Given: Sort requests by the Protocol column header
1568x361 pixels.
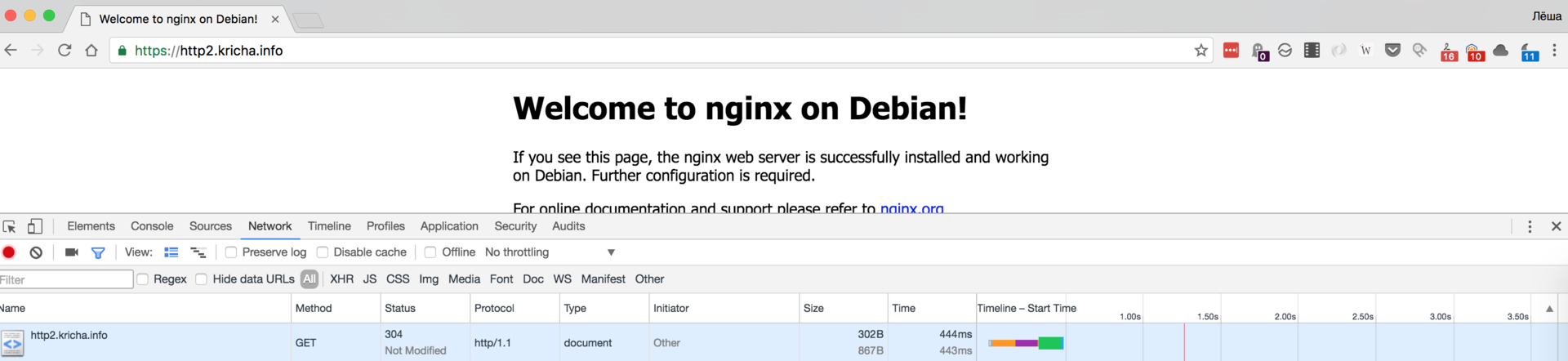Looking at the screenshot, I should coord(515,309).
